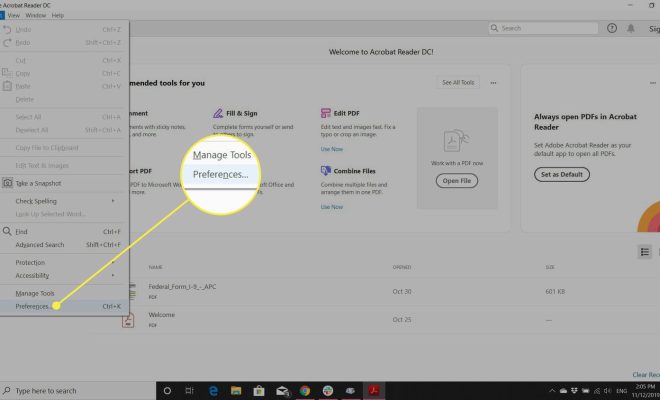Expand the Protection submenu arrow
This screenshot has height=400, width=660.
(x=113, y=262)
